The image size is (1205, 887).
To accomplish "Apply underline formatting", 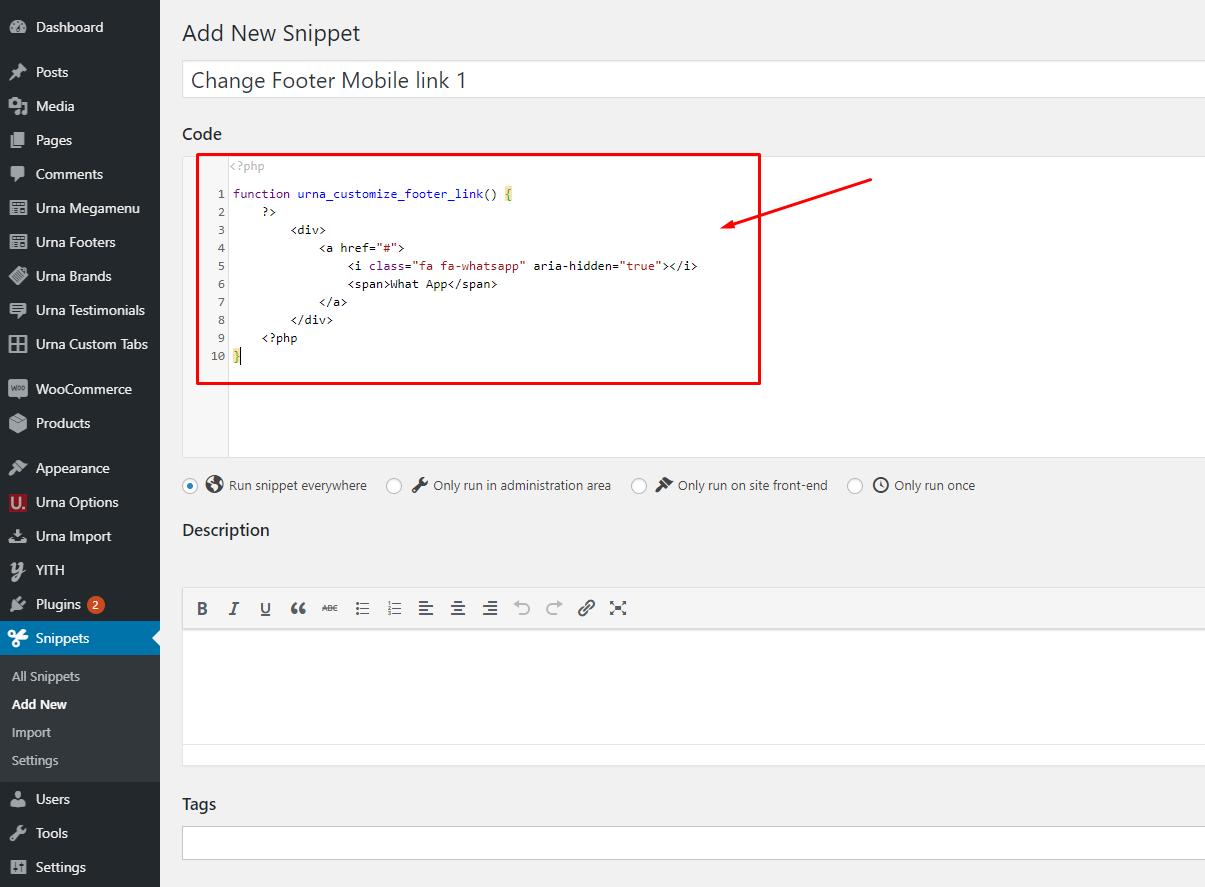I will click(x=266, y=608).
